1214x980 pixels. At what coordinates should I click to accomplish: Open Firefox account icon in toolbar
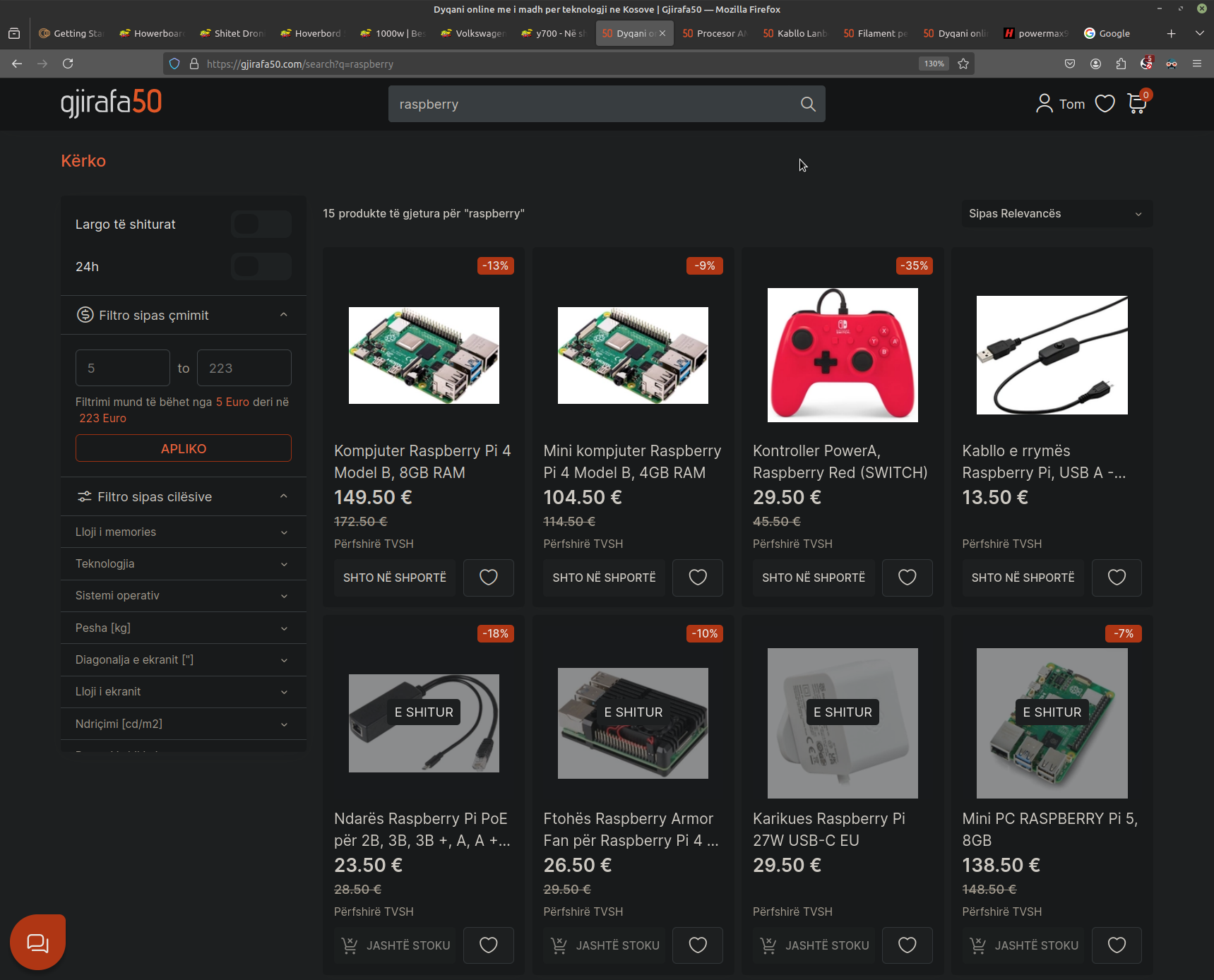(1095, 64)
